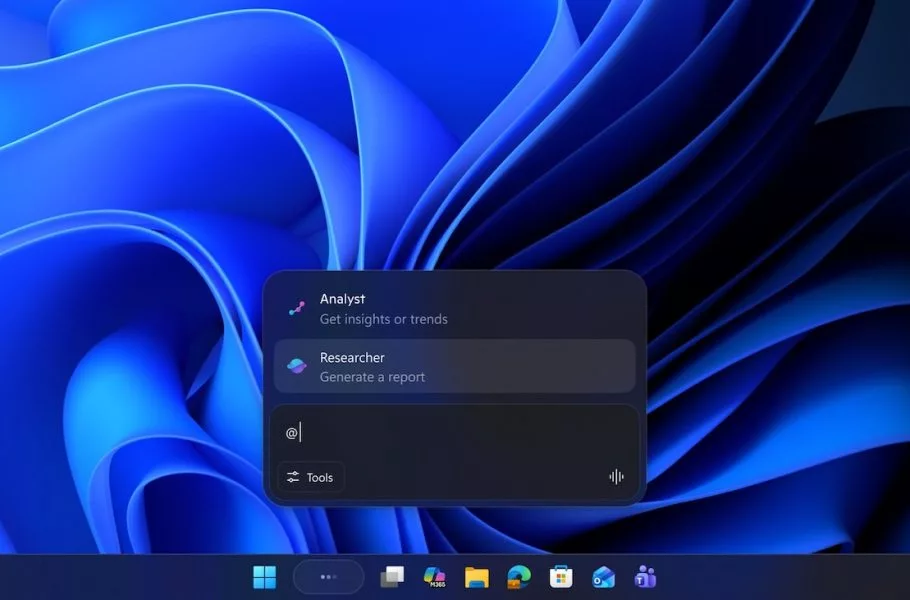Open Microsoft Teams from the taskbar
Screen dimensions: 910x600
point(645,577)
